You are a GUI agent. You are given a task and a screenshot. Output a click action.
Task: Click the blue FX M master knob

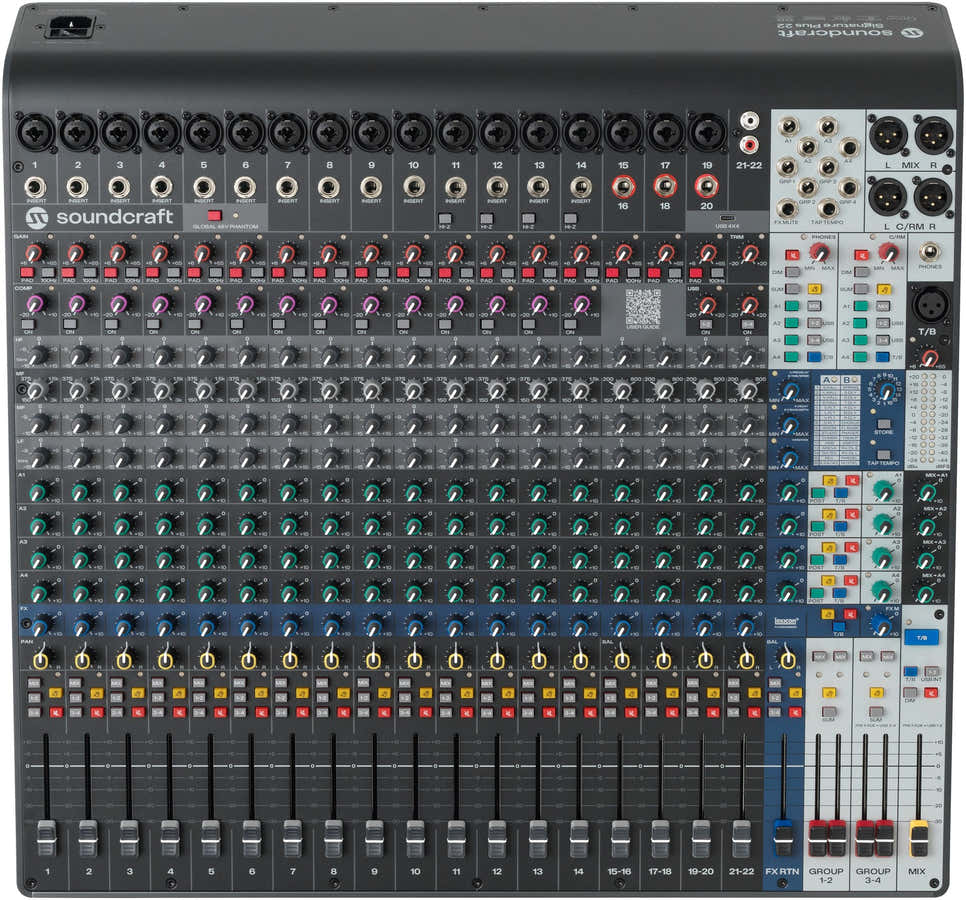coord(883,625)
